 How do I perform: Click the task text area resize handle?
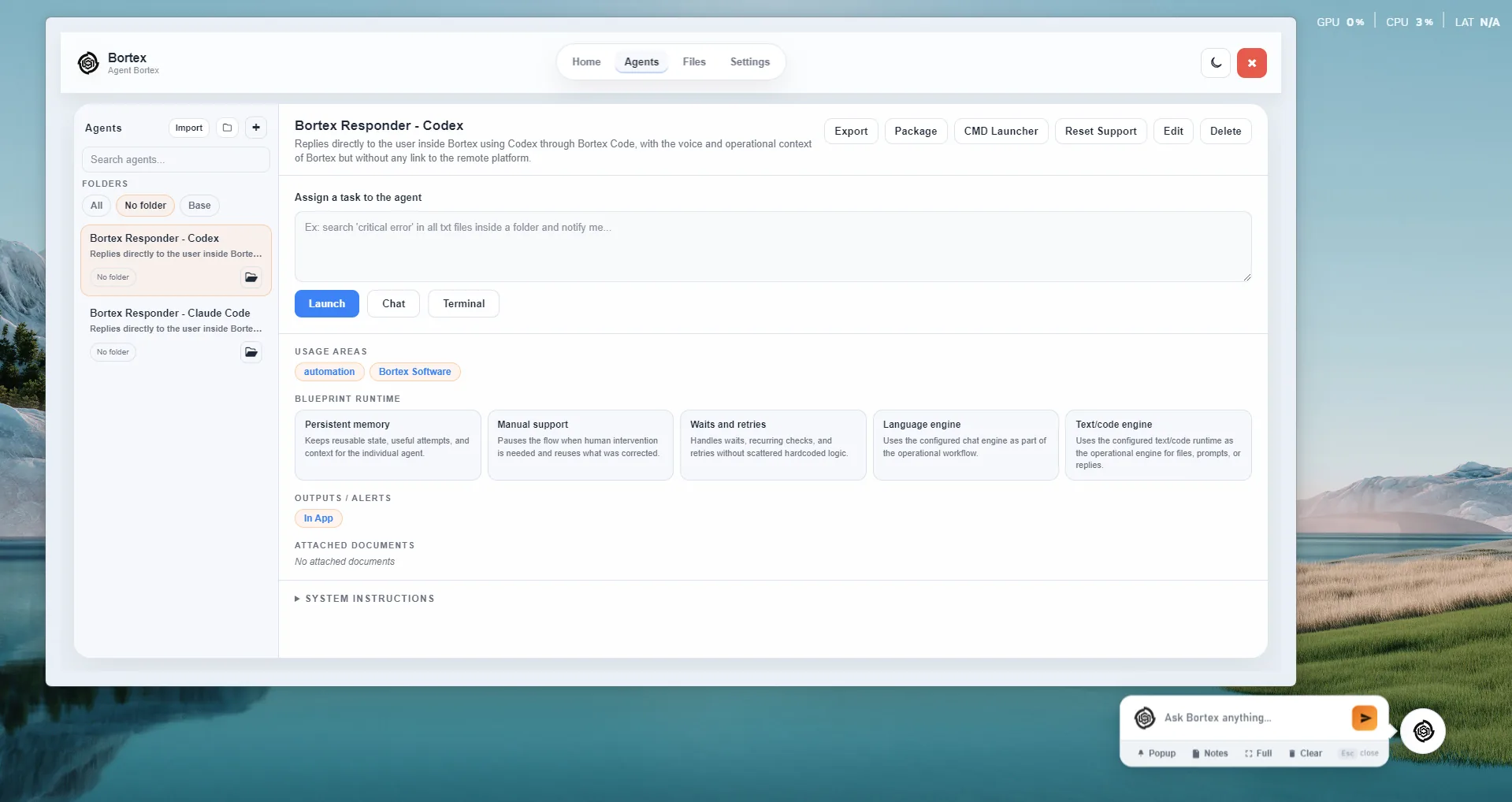[x=1246, y=277]
